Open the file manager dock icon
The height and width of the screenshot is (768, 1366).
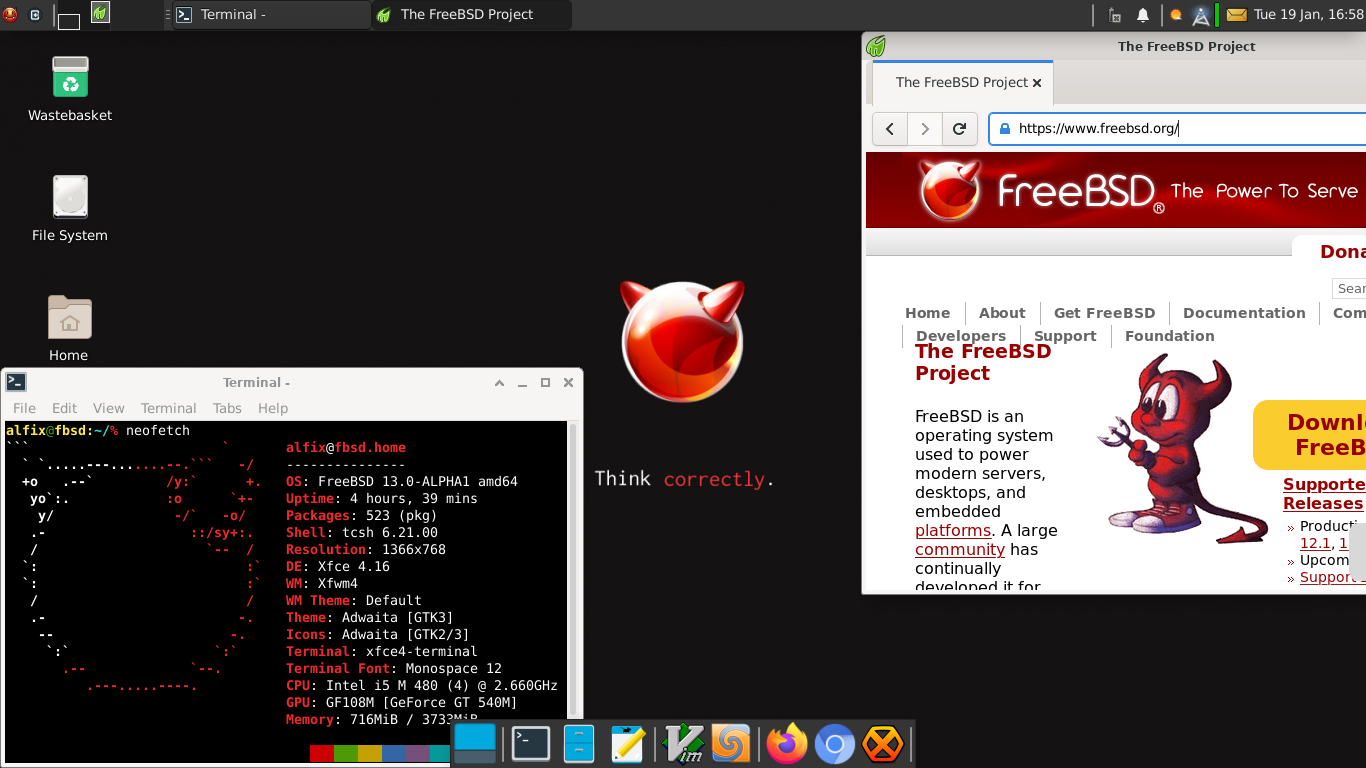pos(578,744)
